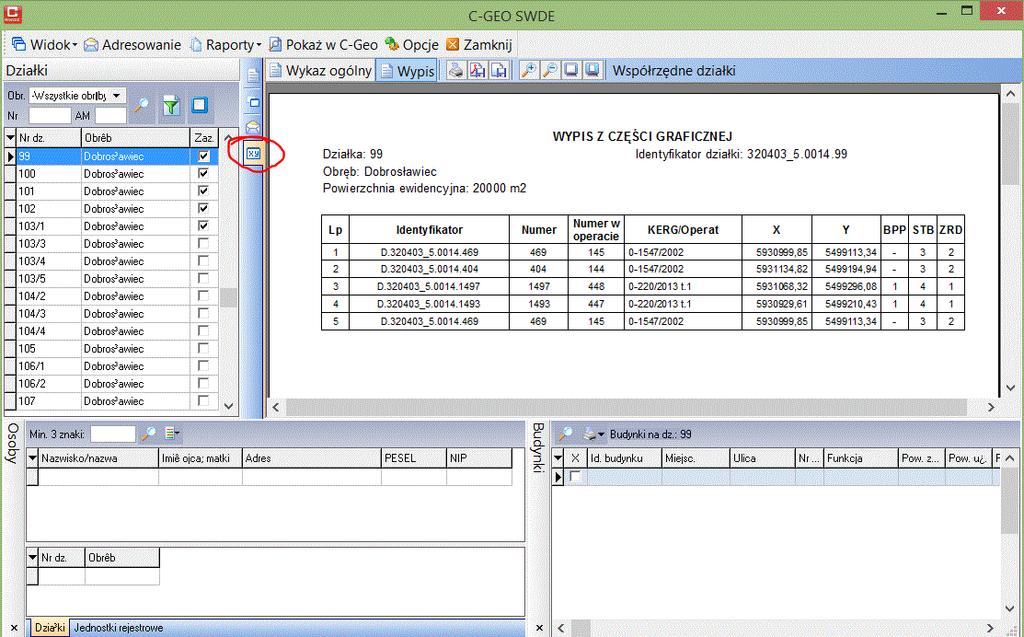Check the checkbox for parcel 107
Screen dimensions: 1024x637
tap(204, 400)
